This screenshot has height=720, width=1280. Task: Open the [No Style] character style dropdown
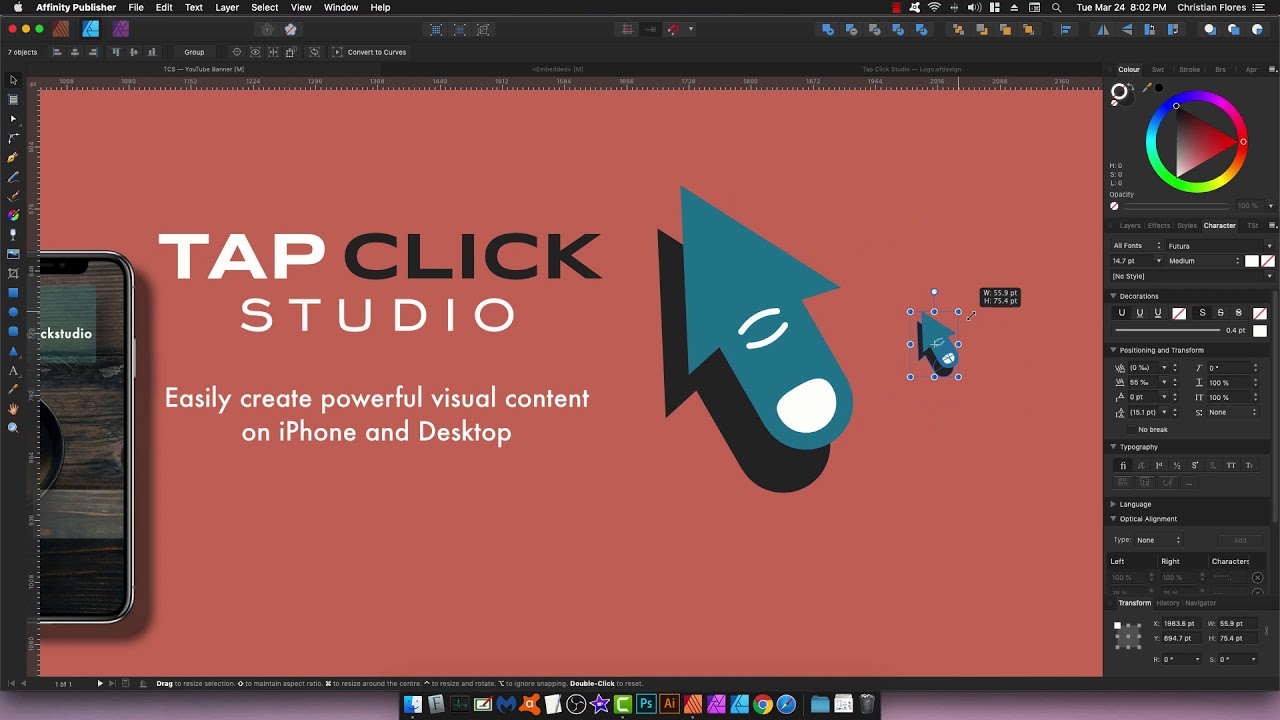1192,276
